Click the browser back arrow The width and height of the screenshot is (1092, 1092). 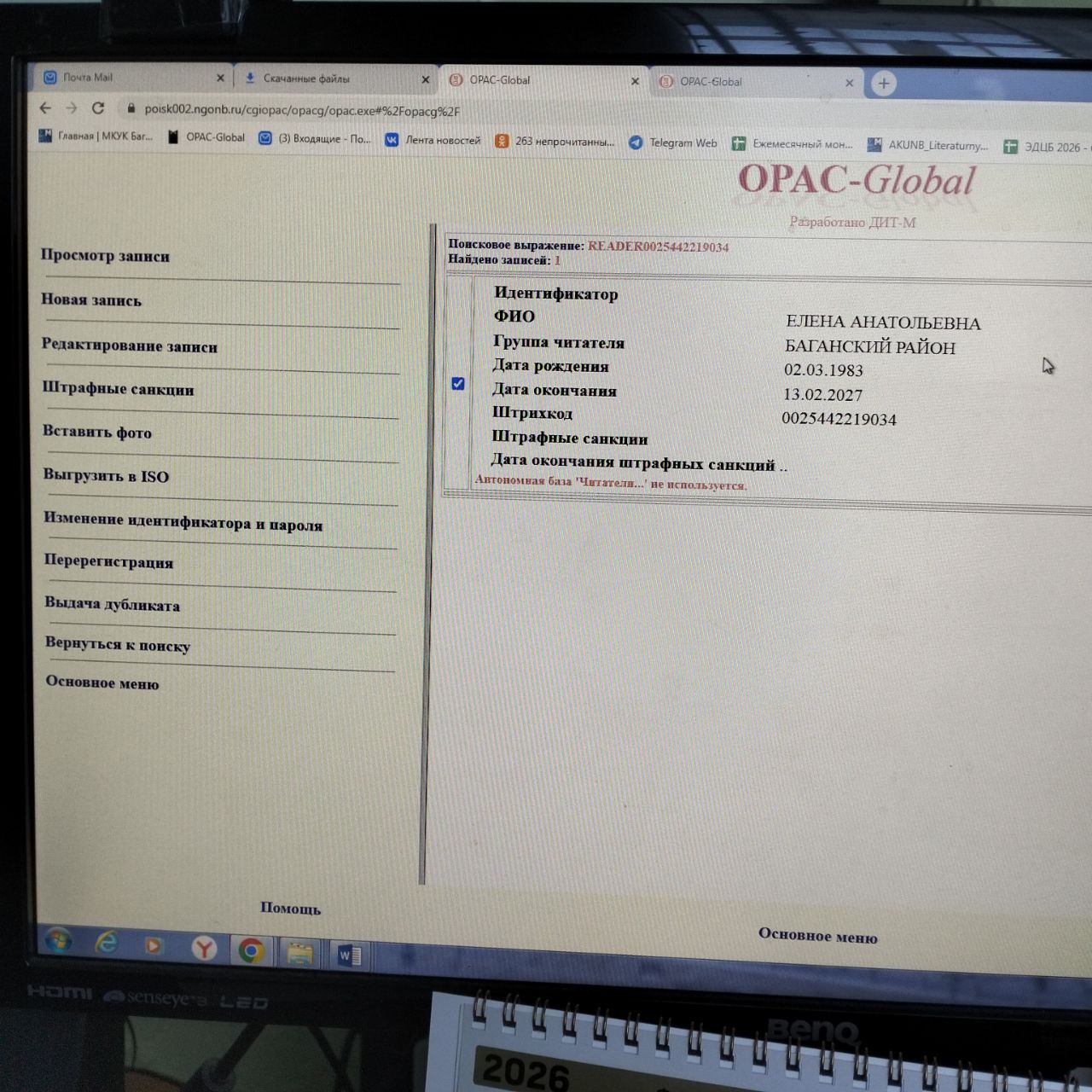pos(46,107)
